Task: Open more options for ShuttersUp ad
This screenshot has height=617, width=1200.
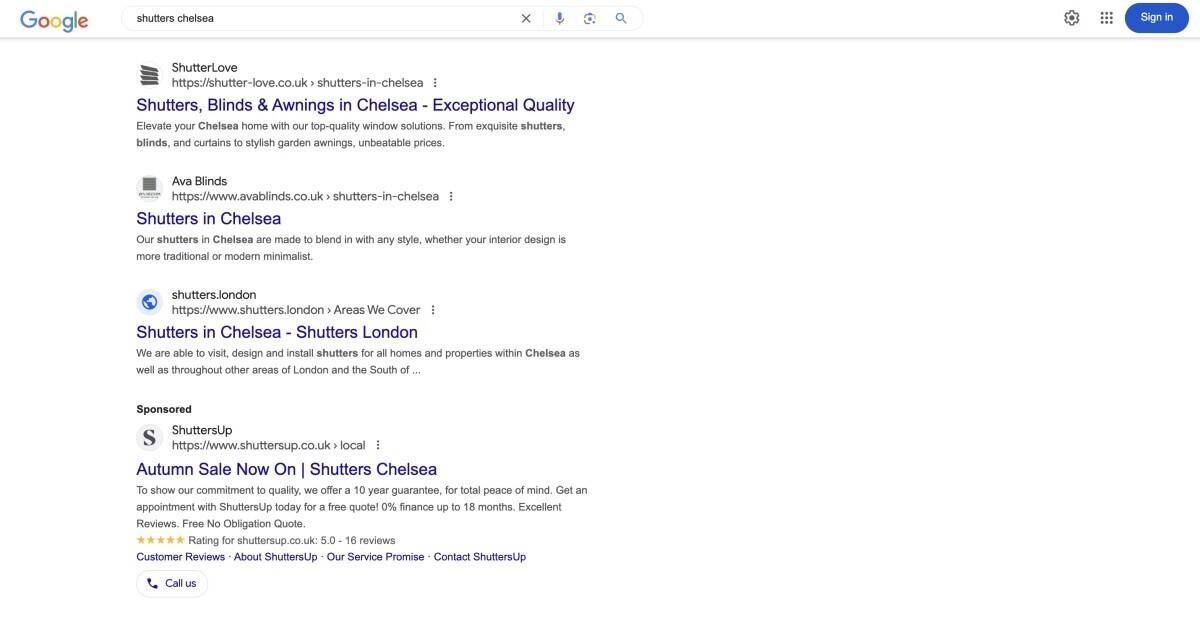Action: tap(378, 445)
